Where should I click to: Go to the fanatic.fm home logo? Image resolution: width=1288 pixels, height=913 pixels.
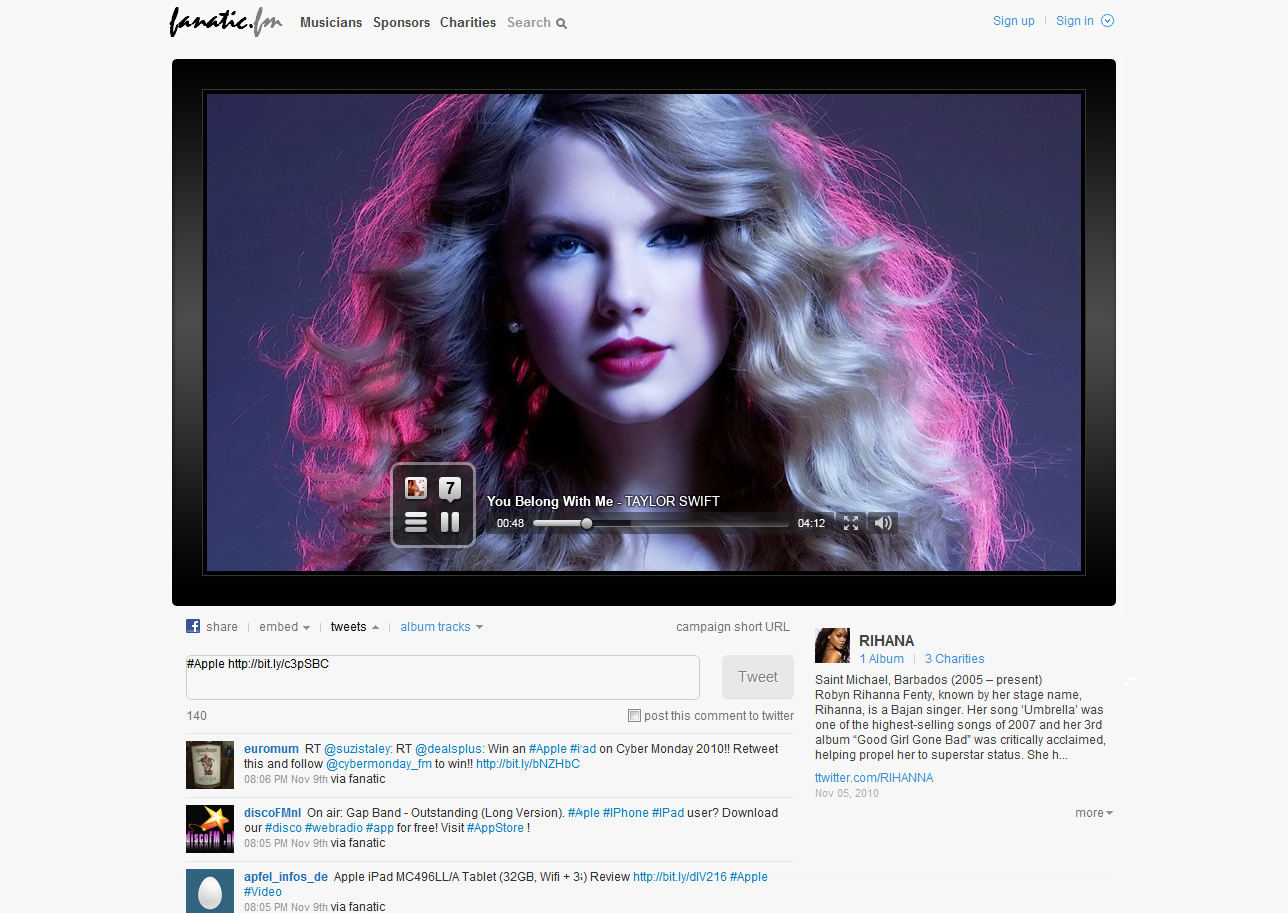click(x=226, y=22)
